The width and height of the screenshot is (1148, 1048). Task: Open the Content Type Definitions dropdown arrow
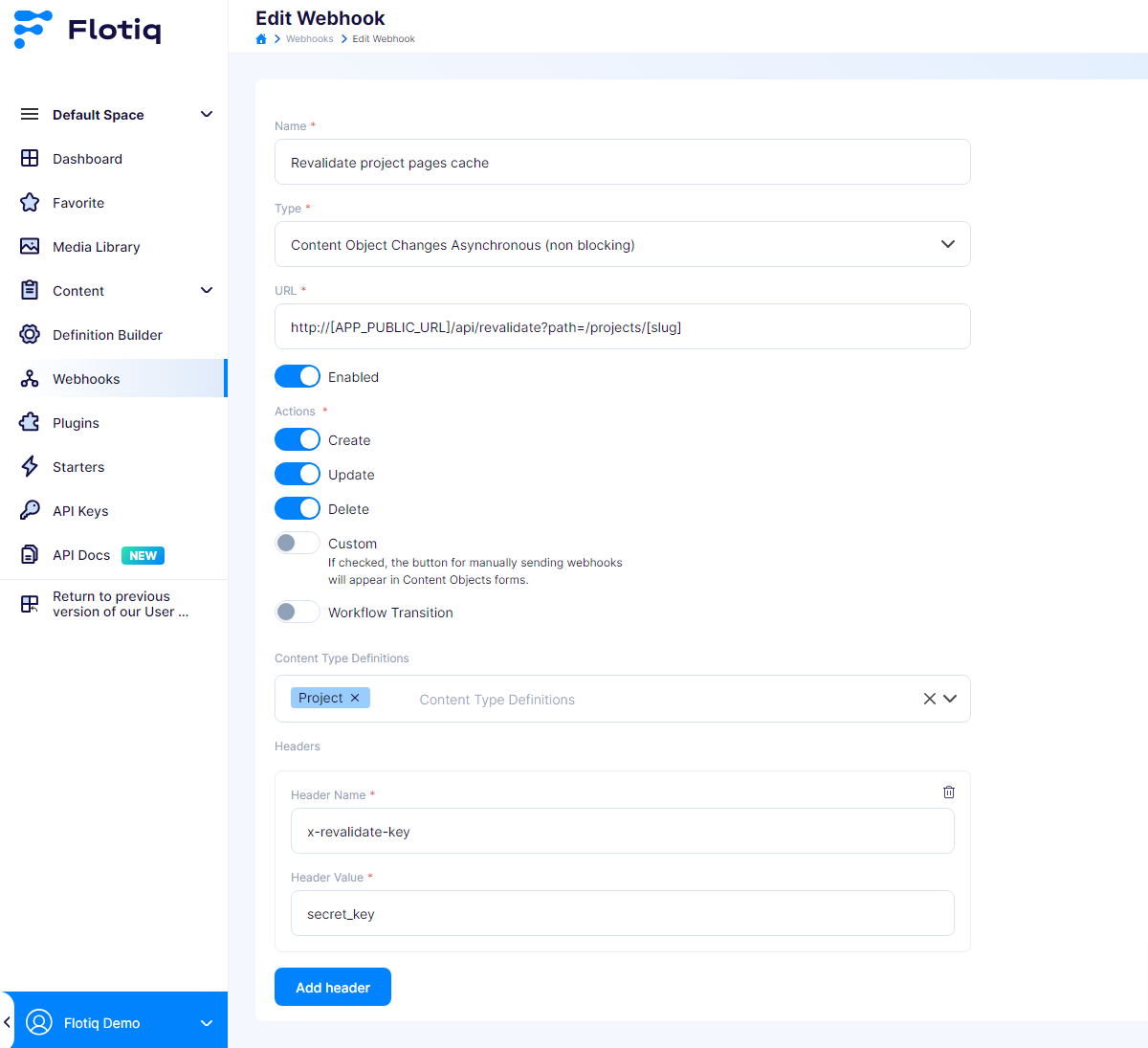tap(950, 699)
